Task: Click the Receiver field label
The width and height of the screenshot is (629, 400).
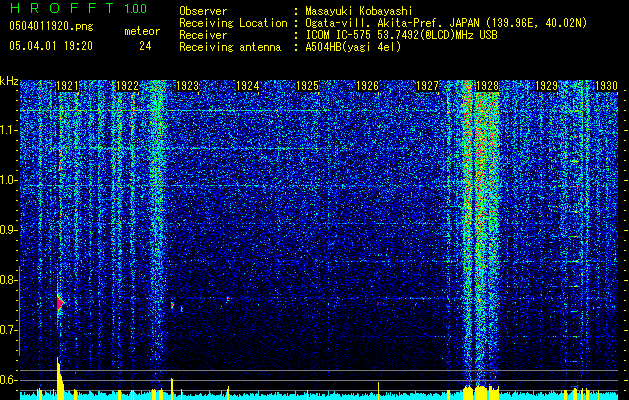Action: pos(203,35)
